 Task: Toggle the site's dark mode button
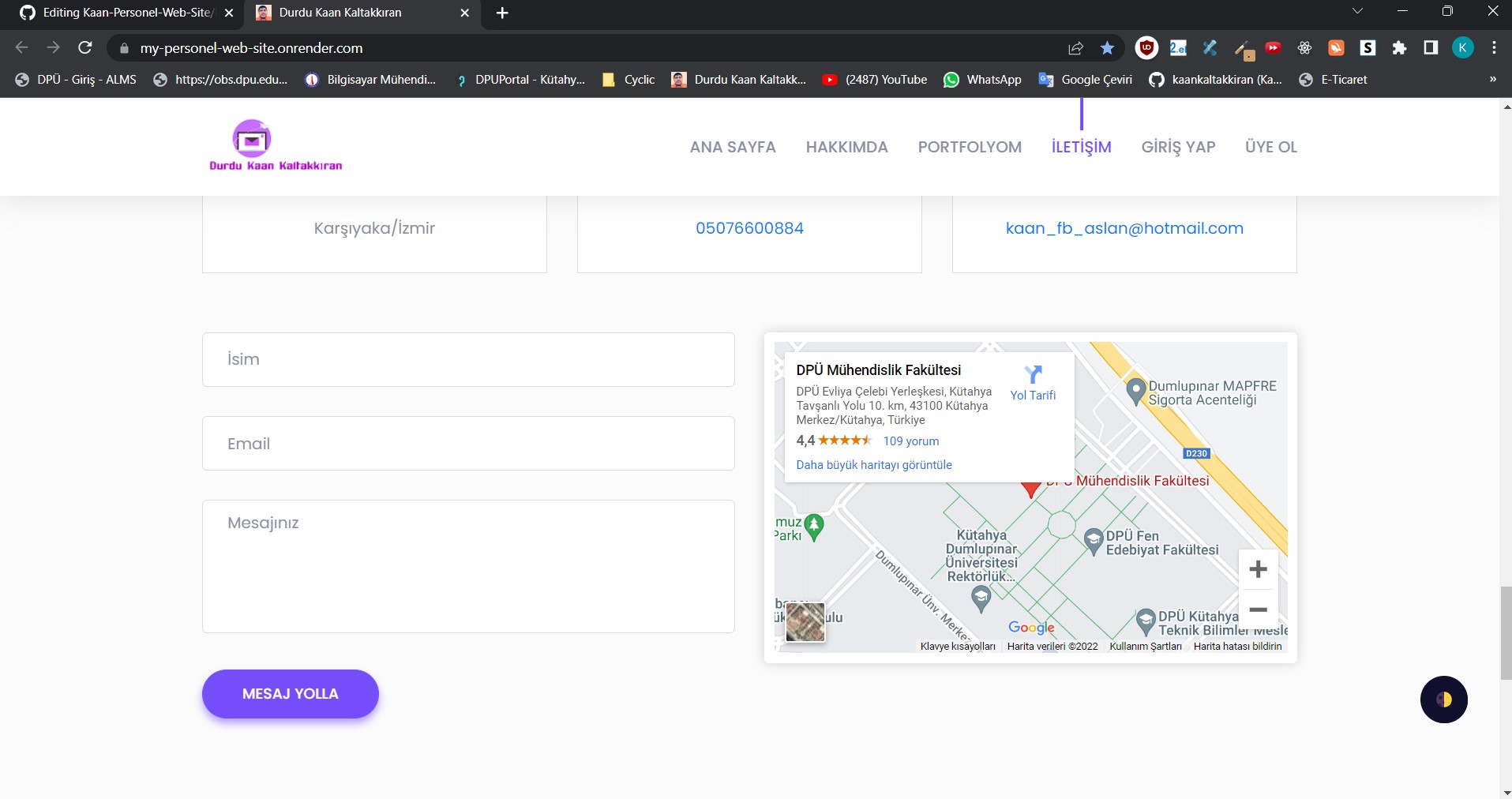coord(1443,699)
